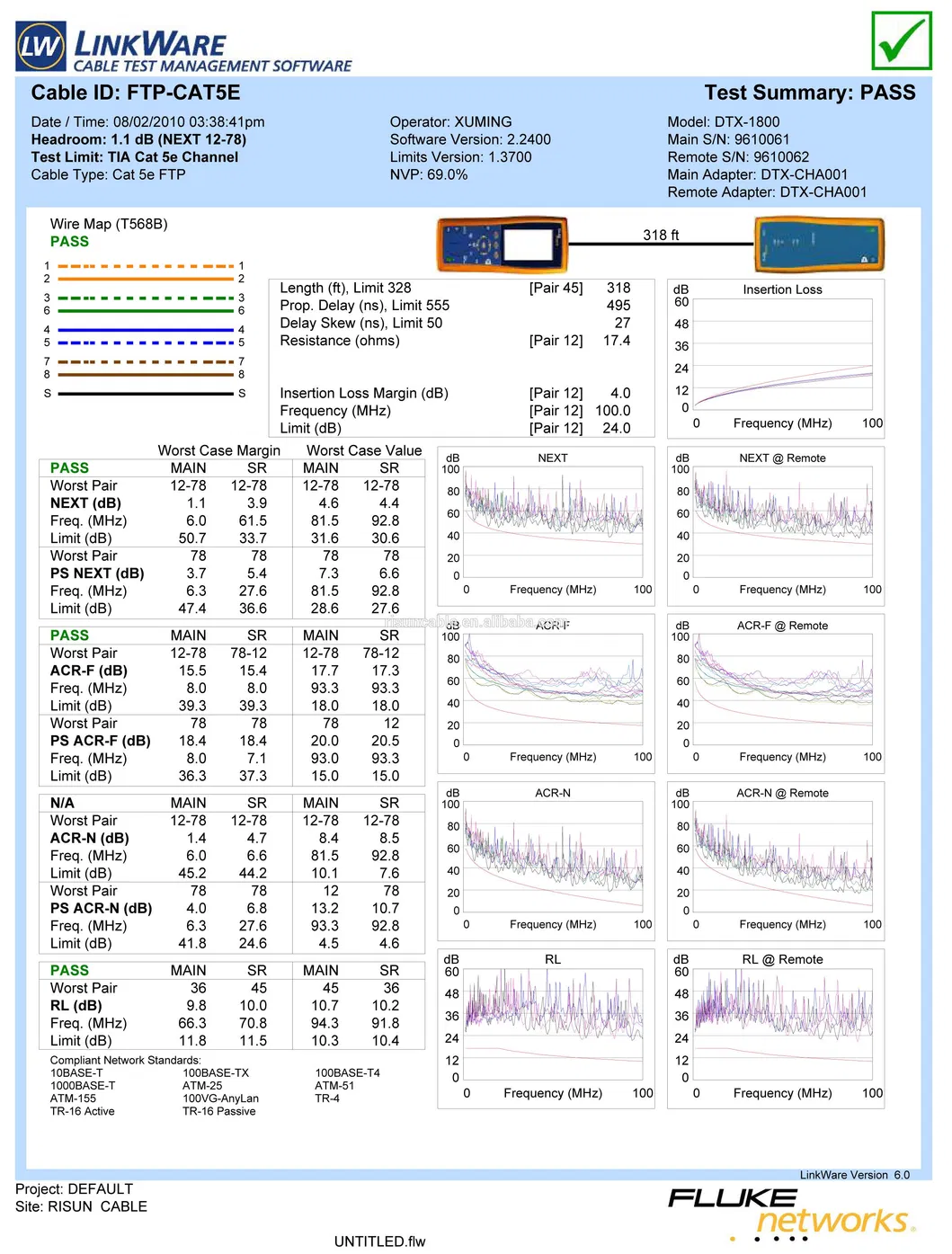Screen dimensions: 952x1254
Task: Open the ACR-F @ Remote graph
Action: [782, 690]
